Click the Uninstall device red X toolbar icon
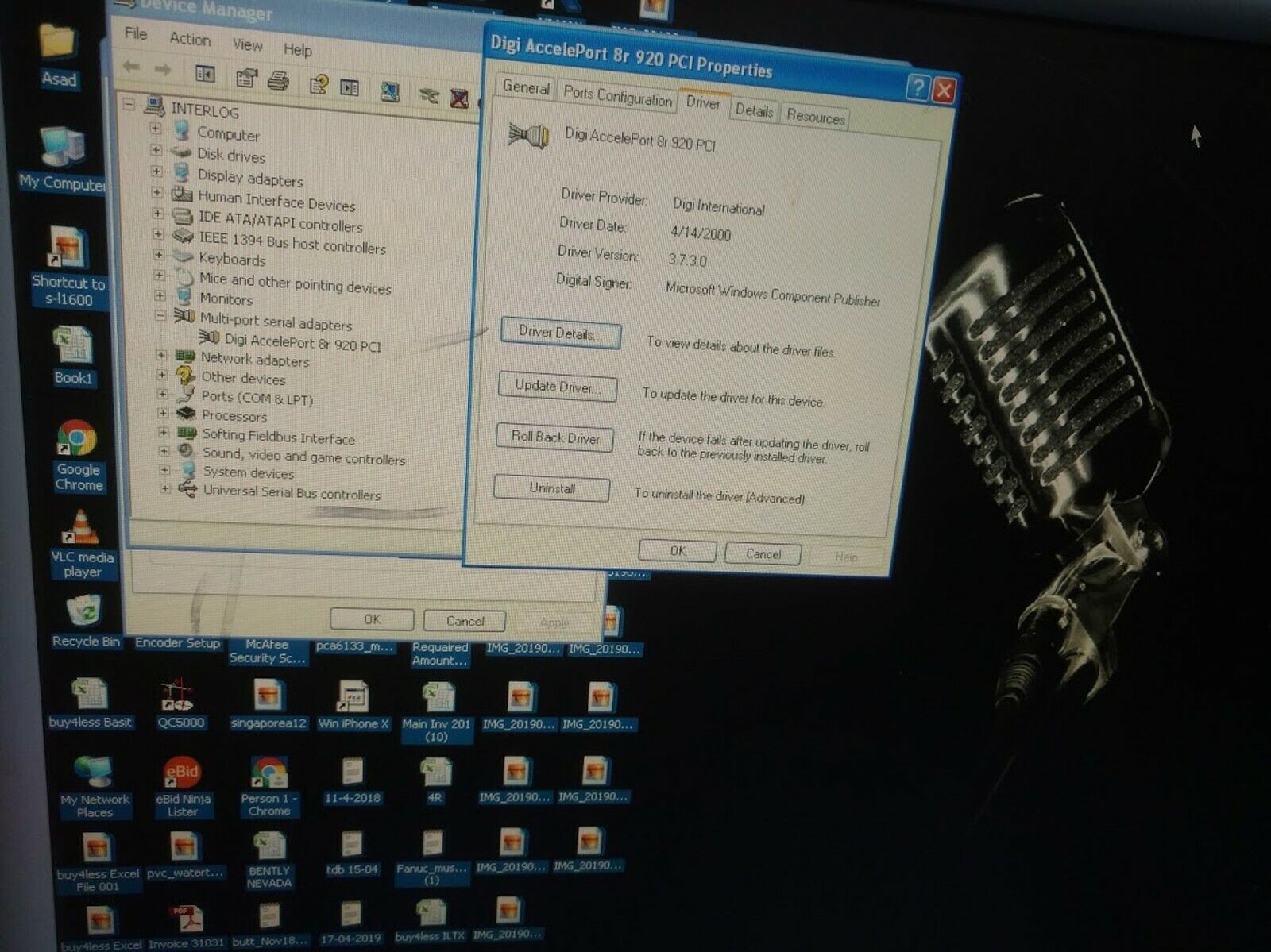The image size is (1271, 952). tap(459, 98)
